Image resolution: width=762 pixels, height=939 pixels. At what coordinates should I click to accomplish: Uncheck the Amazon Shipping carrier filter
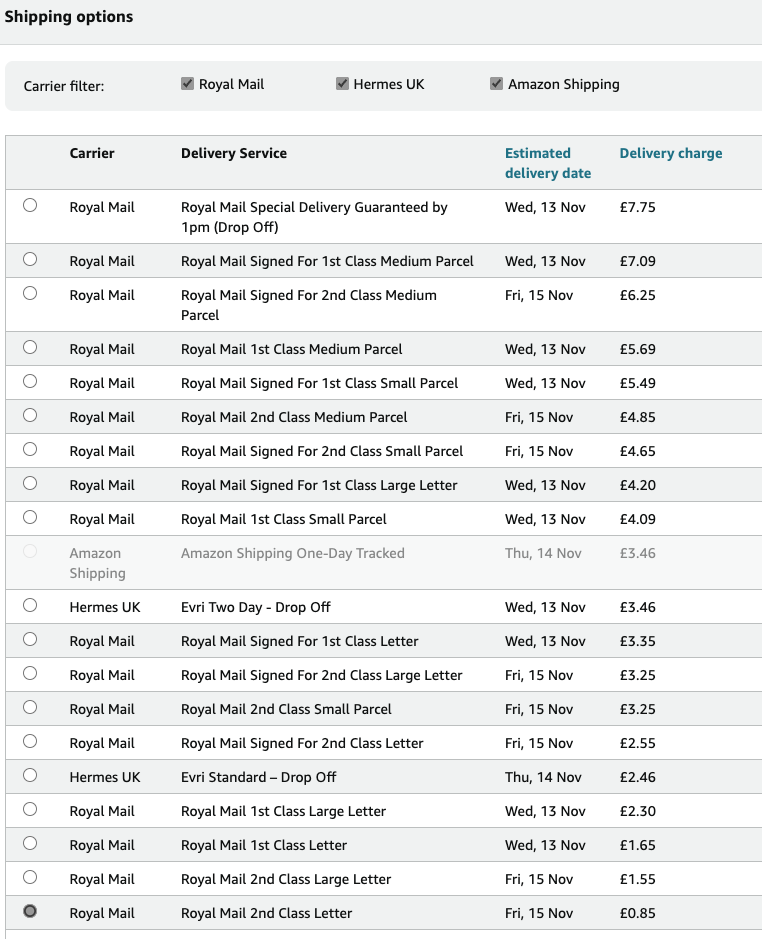click(496, 84)
